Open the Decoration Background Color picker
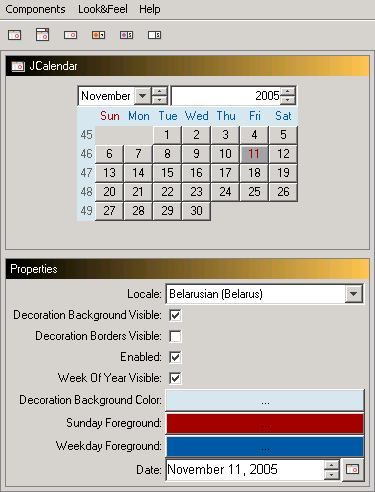 265,400
